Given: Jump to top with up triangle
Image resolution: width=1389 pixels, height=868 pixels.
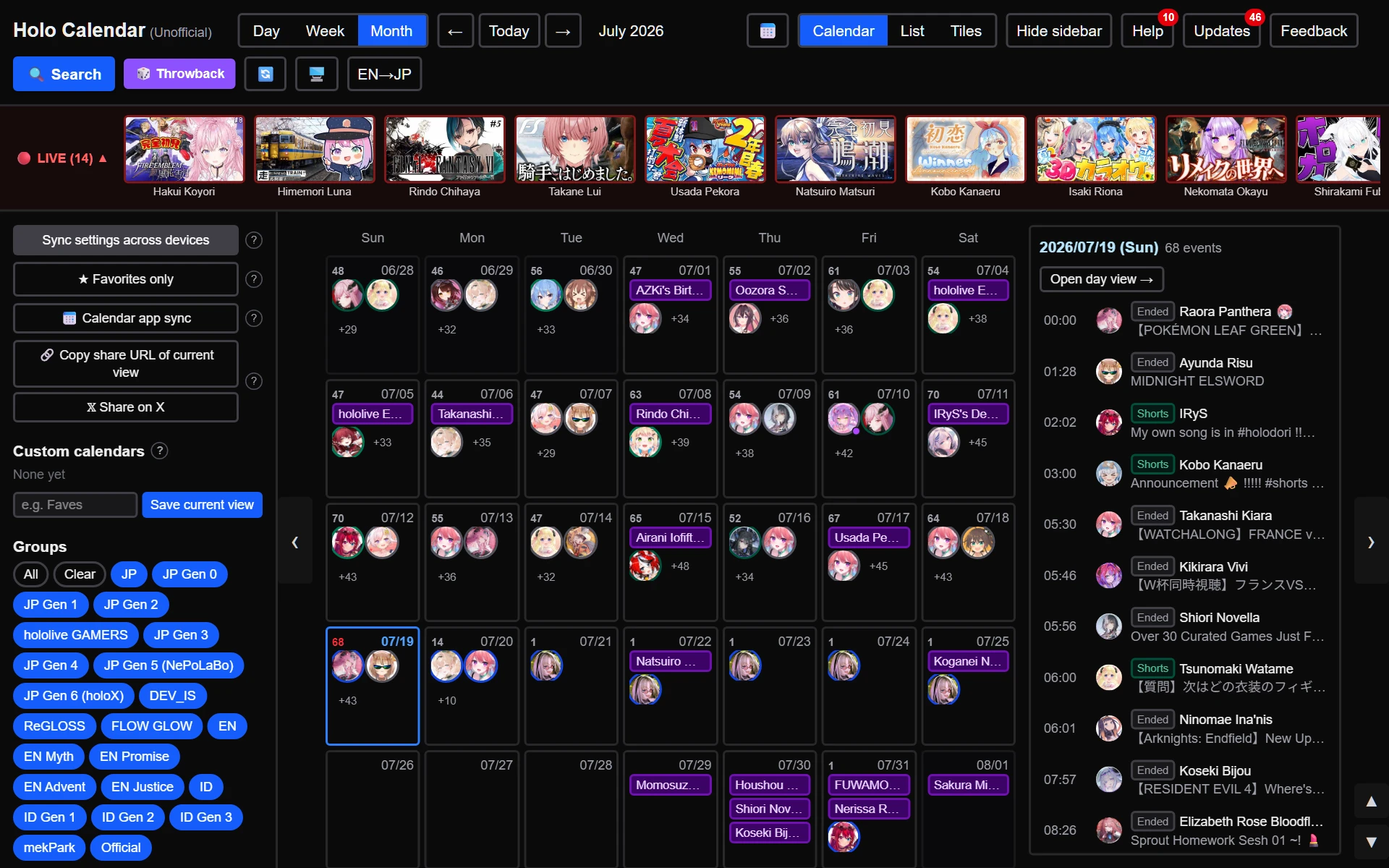Looking at the screenshot, I should click(x=1371, y=801).
